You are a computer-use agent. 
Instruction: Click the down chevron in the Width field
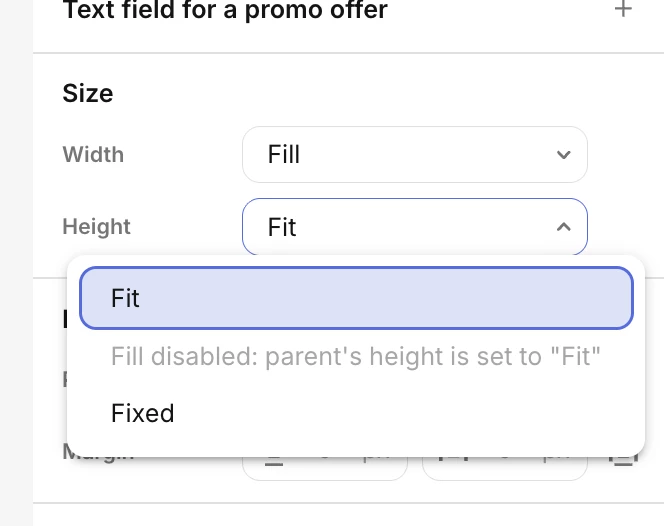(563, 155)
